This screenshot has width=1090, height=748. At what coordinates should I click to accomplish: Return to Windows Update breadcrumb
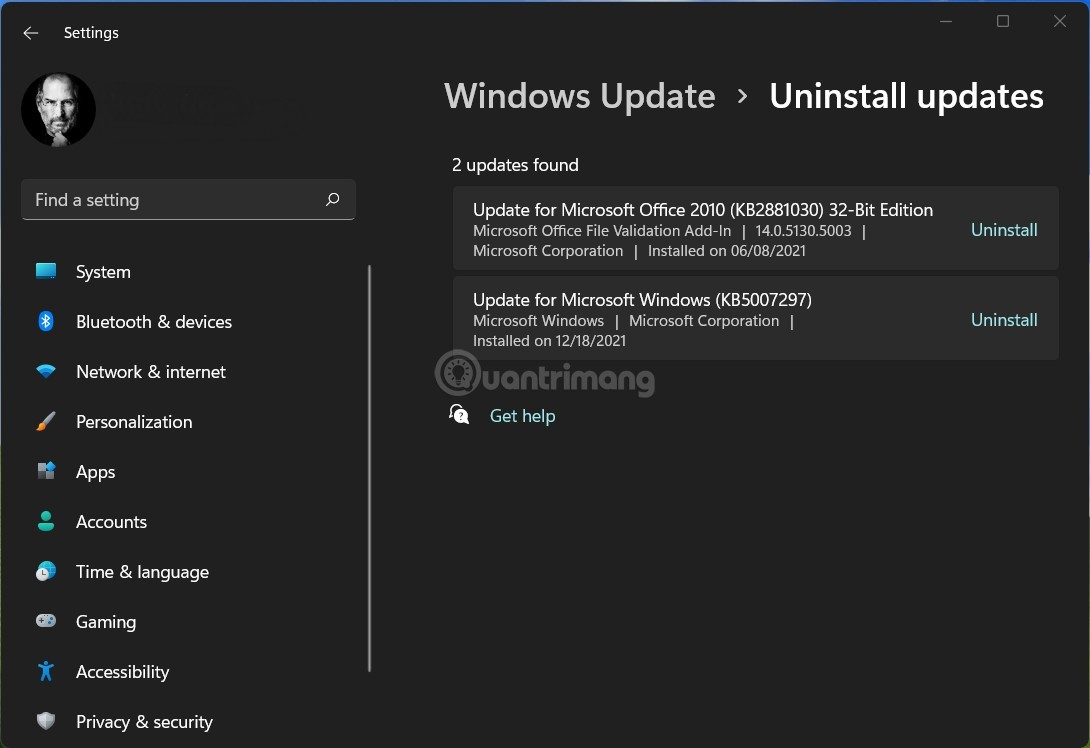580,96
